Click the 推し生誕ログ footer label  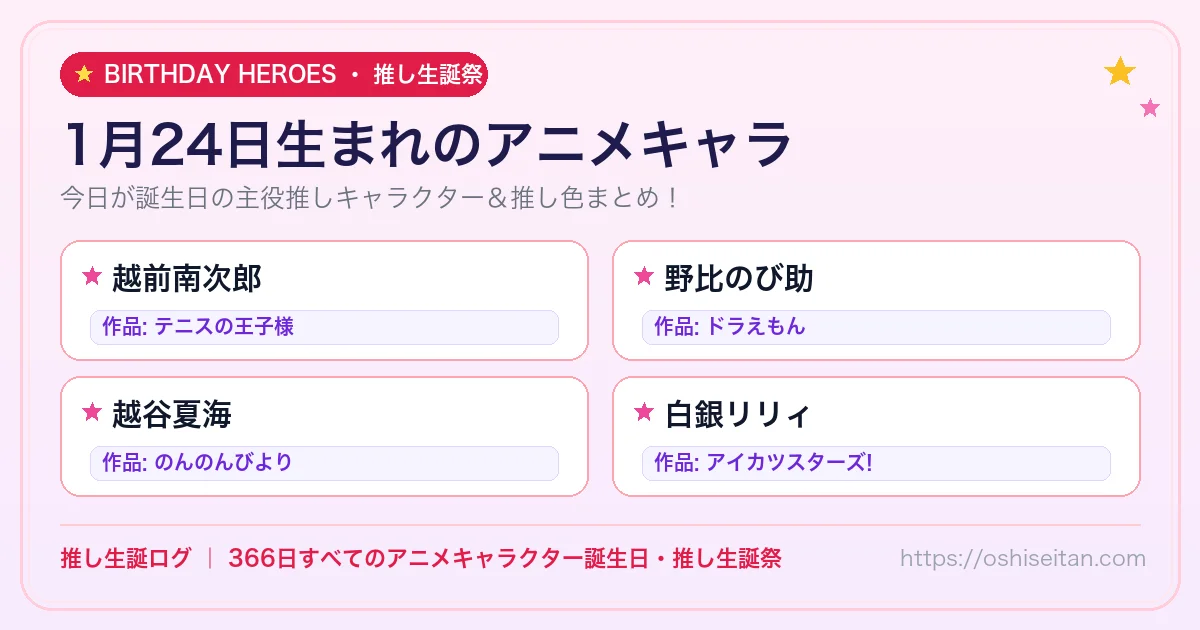click(125, 558)
